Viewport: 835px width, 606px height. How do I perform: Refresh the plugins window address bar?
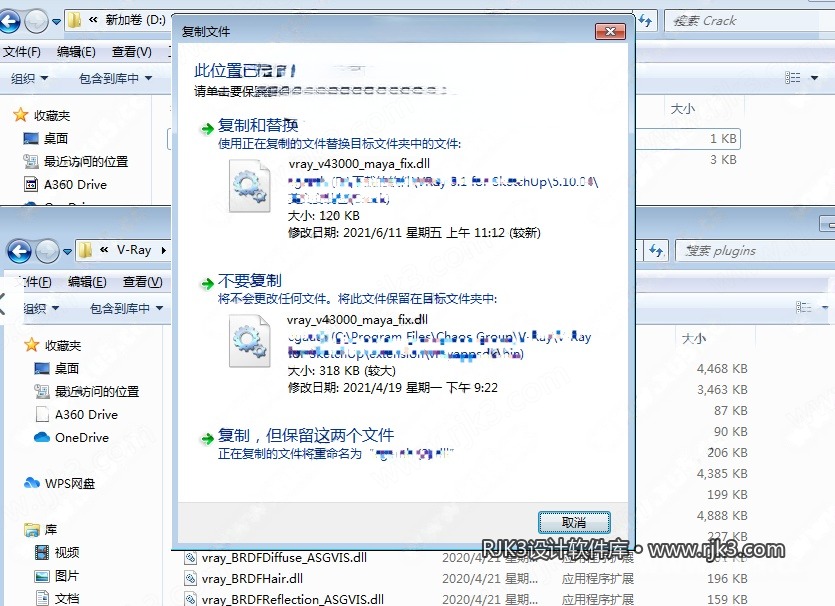pos(656,250)
